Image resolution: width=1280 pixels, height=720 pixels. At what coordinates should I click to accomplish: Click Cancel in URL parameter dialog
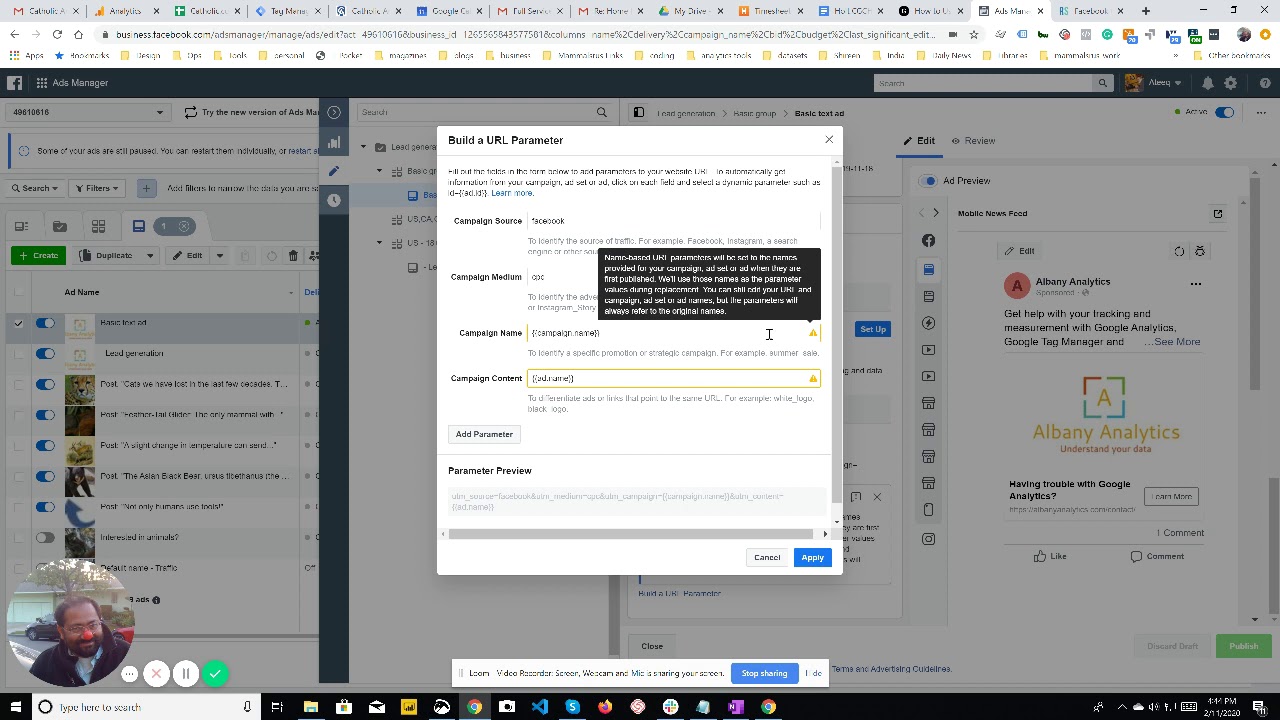click(767, 557)
